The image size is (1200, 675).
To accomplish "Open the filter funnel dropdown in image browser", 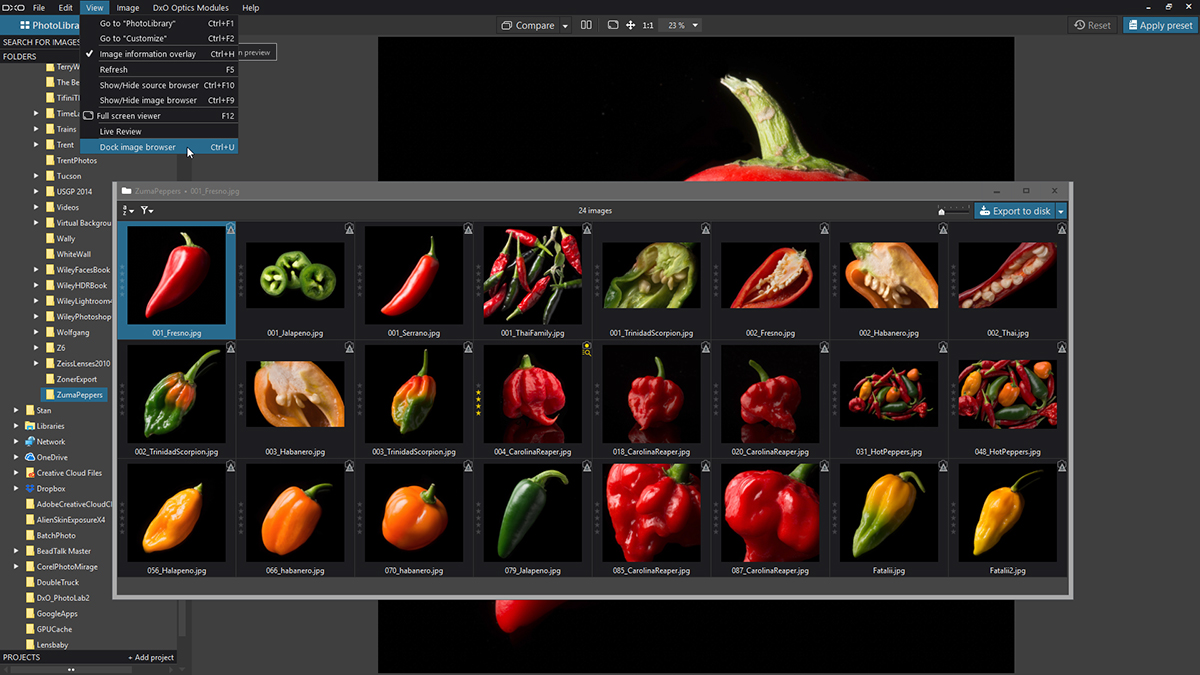I will [147, 211].
